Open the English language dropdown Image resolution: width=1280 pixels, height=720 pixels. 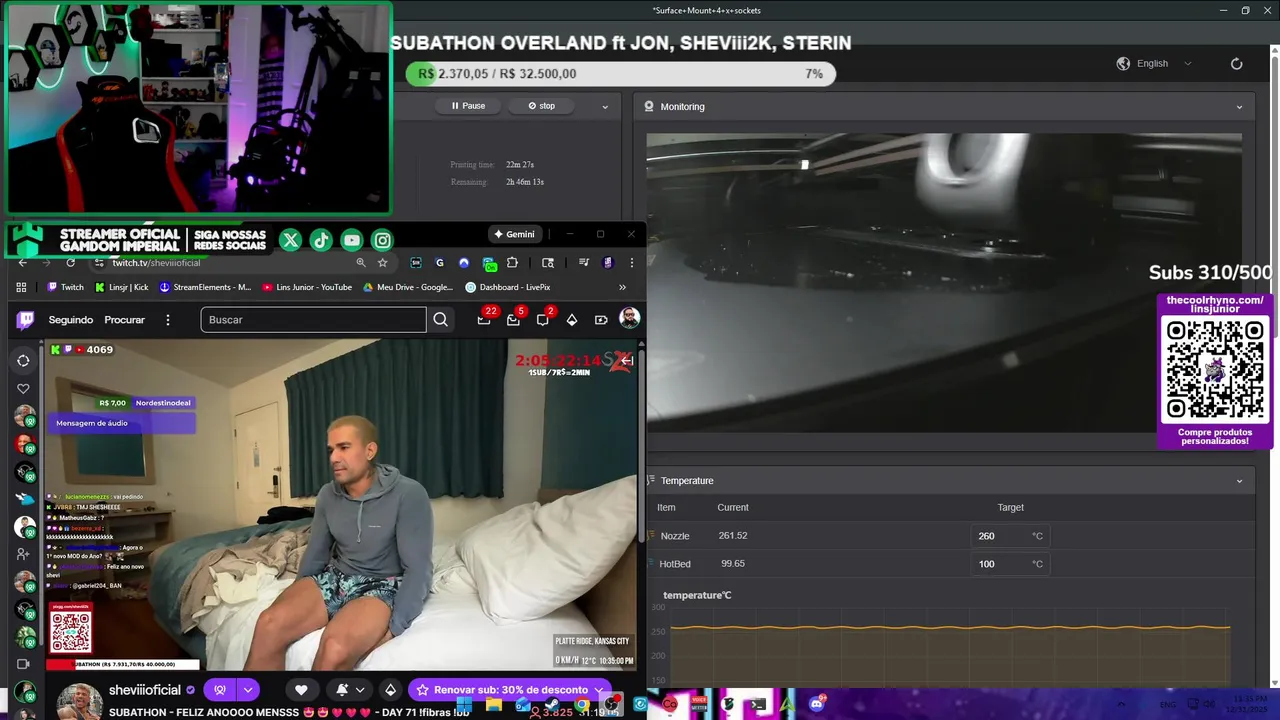(x=1156, y=64)
